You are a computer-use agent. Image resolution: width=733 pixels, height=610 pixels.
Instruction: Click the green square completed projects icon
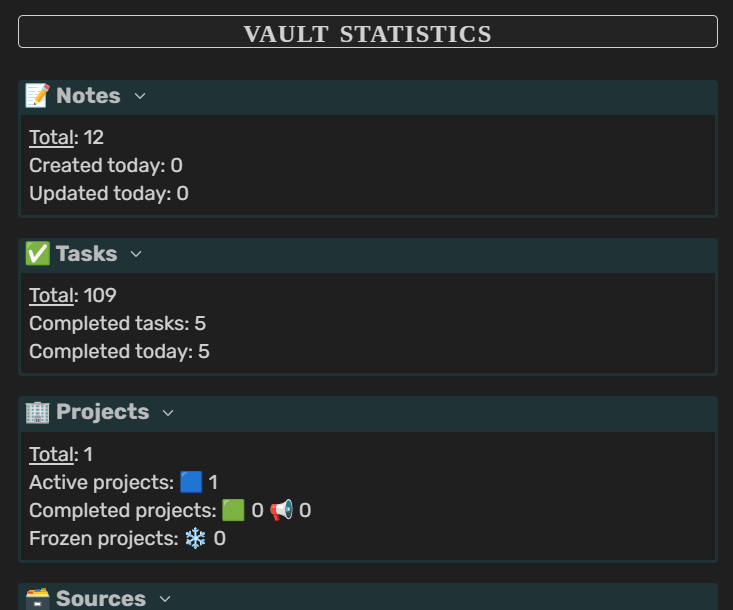(233, 510)
